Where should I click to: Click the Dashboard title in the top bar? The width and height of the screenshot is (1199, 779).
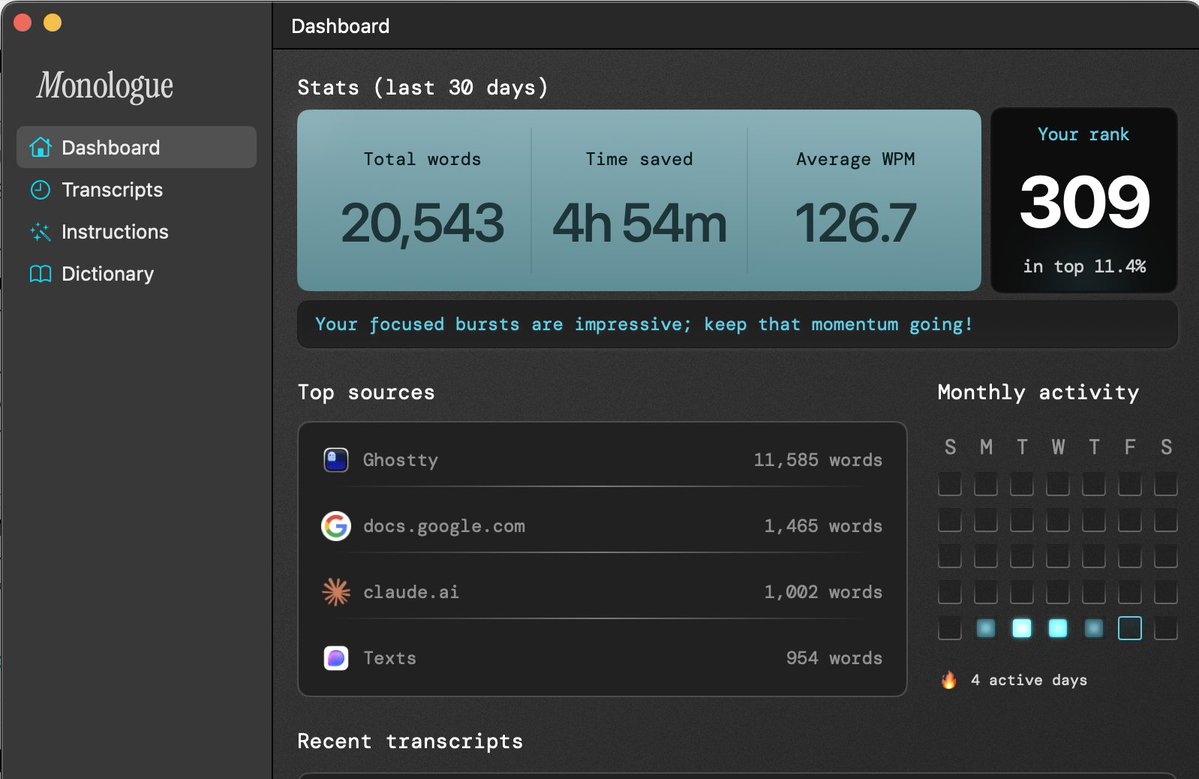click(340, 26)
